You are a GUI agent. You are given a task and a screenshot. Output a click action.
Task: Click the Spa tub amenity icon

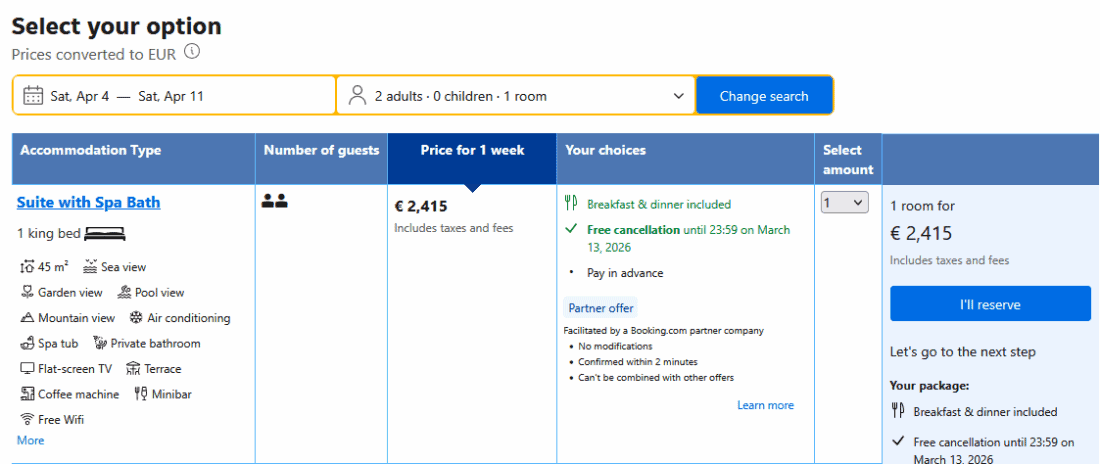point(27,343)
